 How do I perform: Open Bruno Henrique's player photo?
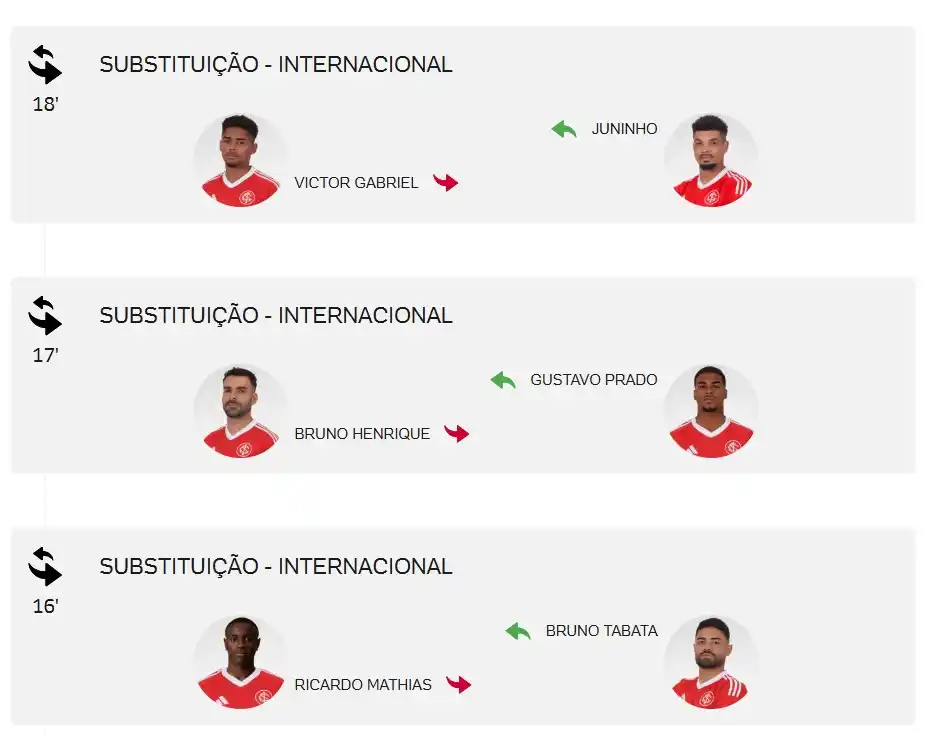click(x=240, y=411)
